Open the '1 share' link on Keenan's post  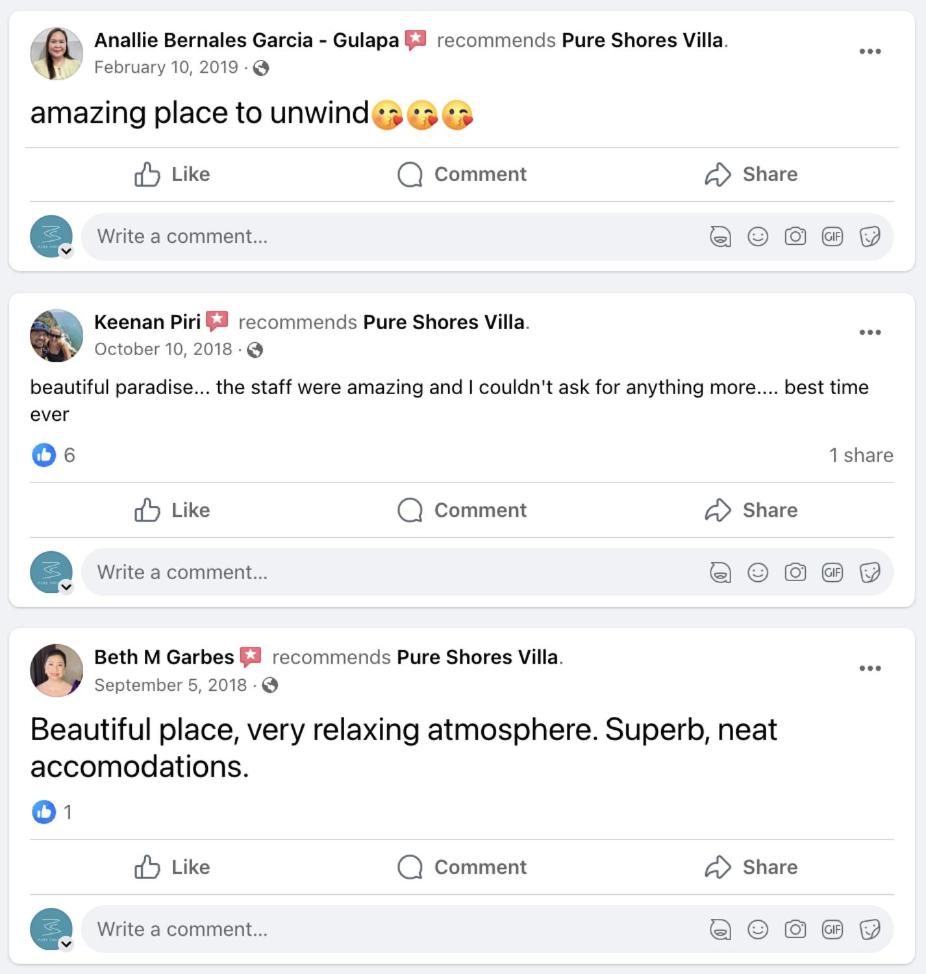tap(861, 455)
